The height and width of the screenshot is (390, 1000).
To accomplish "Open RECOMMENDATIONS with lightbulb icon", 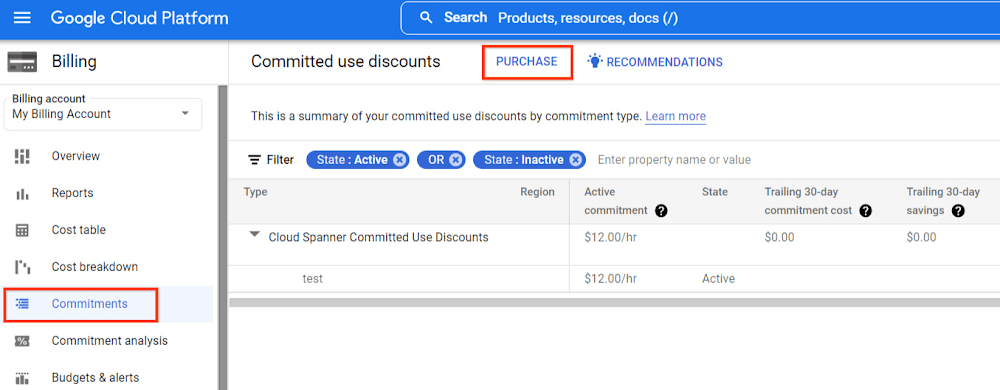I will [x=655, y=62].
